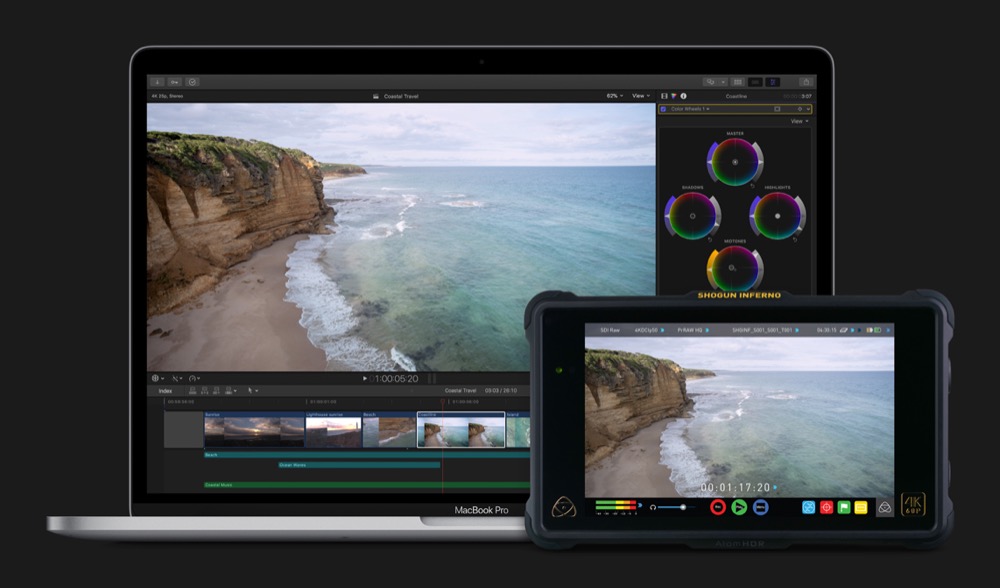Image resolution: width=1000 pixels, height=588 pixels.
Task: Open the 62% zoom dropdown in the viewer
Action: click(x=615, y=95)
